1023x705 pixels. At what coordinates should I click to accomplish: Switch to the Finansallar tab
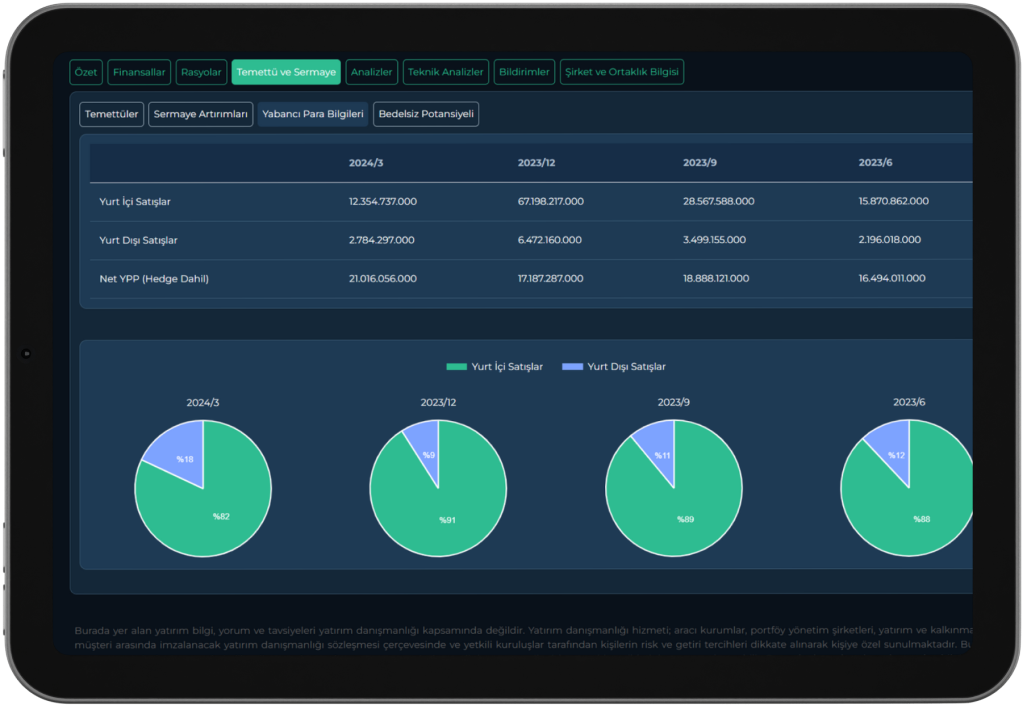point(139,72)
